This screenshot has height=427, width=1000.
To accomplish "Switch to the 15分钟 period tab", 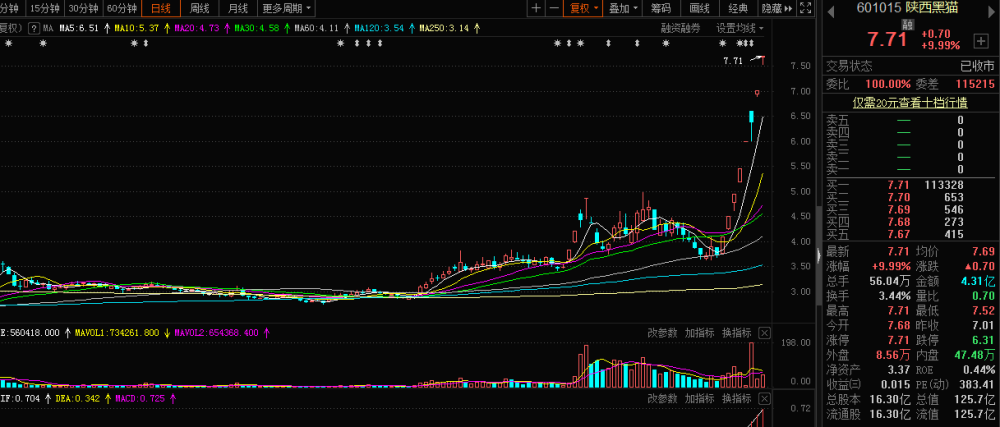I will (x=45, y=8).
